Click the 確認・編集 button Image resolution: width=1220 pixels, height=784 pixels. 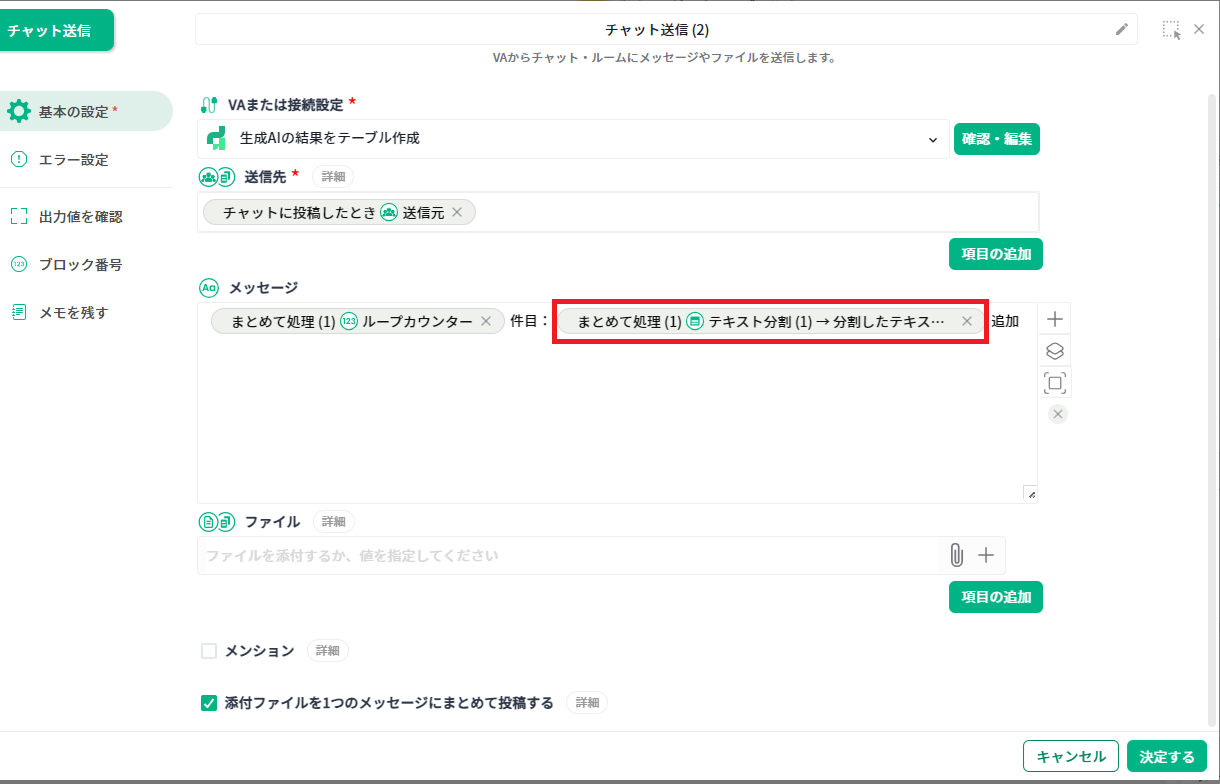(x=996, y=139)
